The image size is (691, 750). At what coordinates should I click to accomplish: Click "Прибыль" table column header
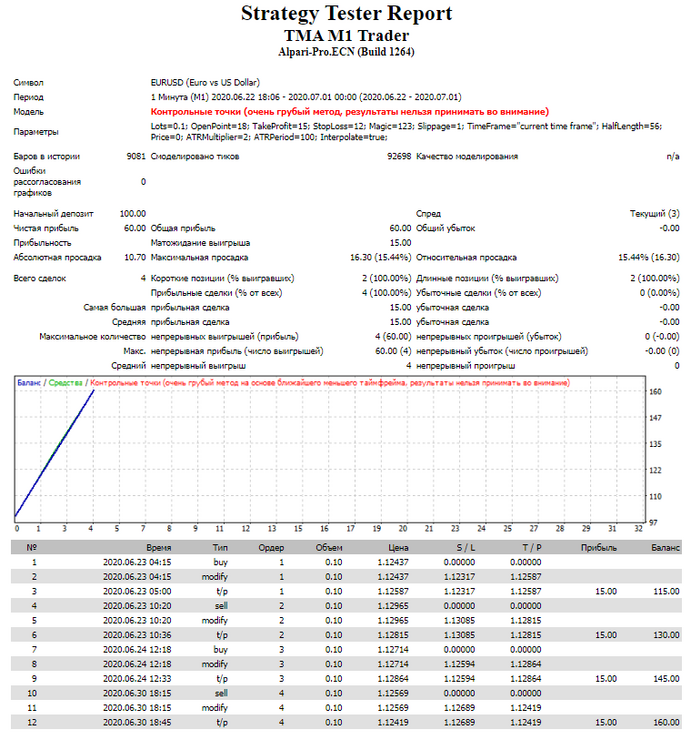(x=599, y=548)
